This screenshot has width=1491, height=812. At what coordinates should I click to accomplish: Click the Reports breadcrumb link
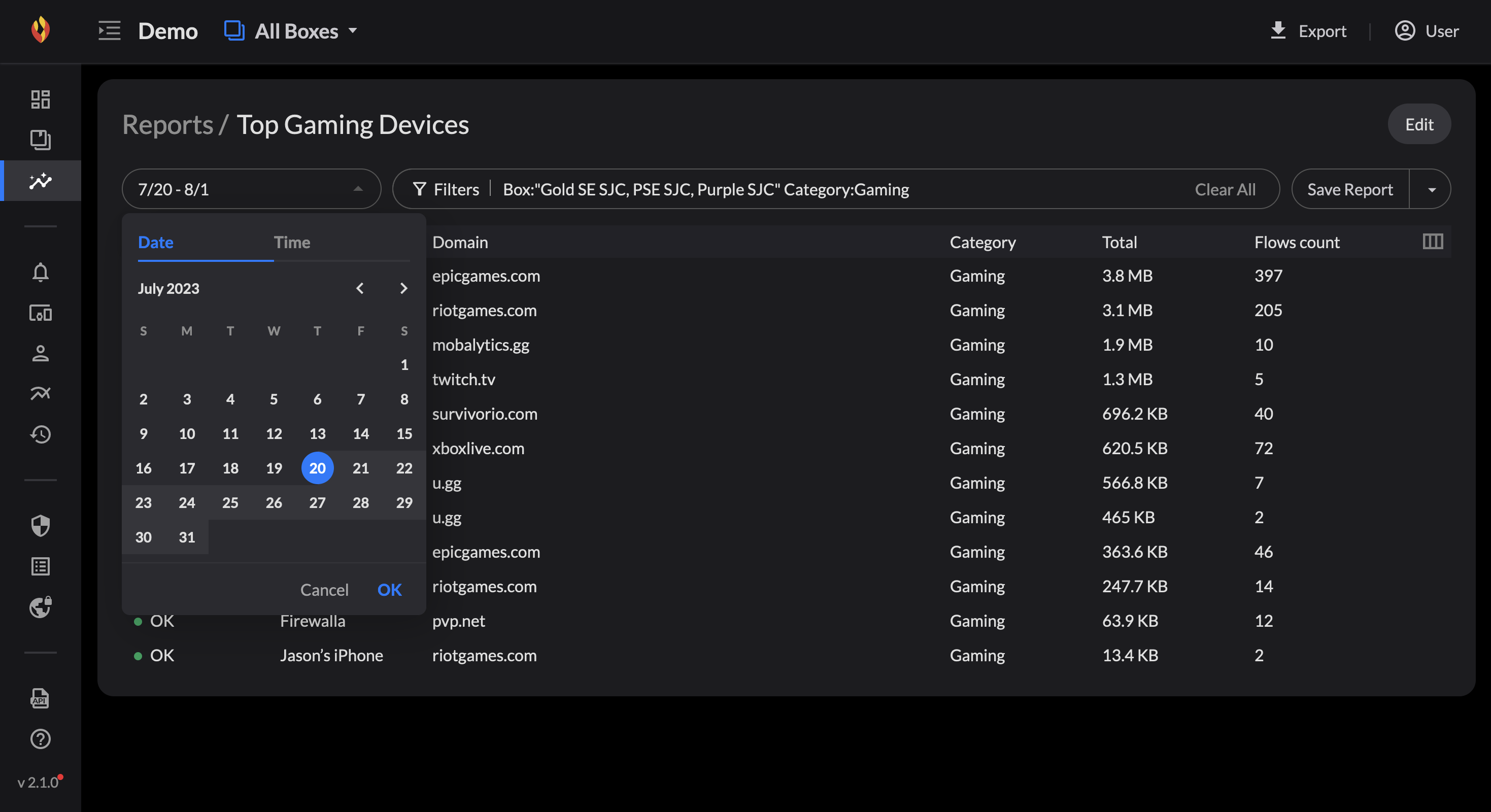168,124
